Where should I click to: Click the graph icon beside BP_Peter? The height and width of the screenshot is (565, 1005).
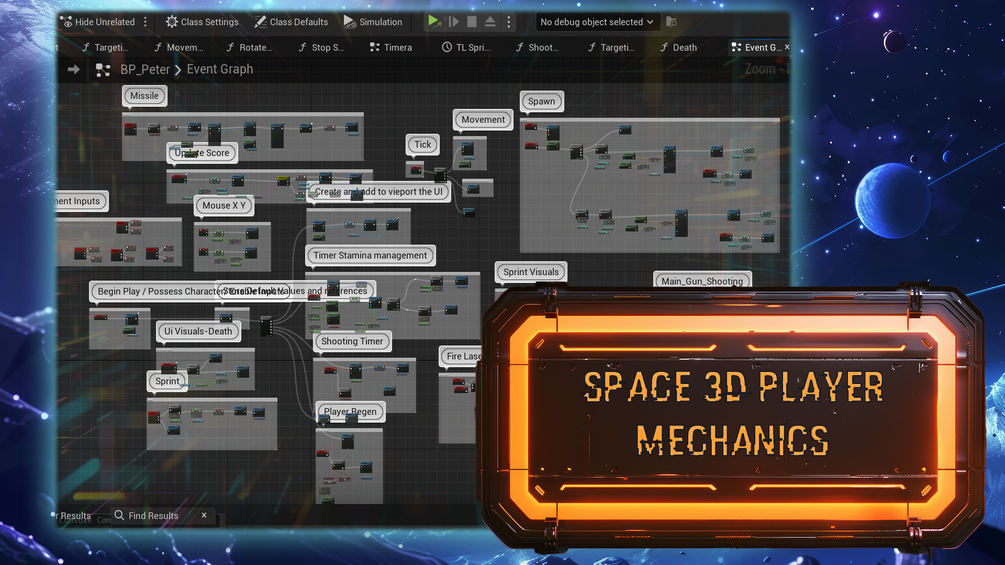point(103,70)
